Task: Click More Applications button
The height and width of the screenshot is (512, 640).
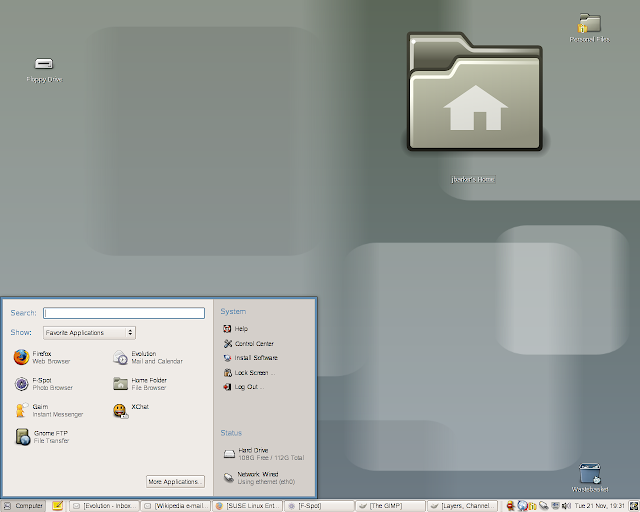Action: coord(176,481)
